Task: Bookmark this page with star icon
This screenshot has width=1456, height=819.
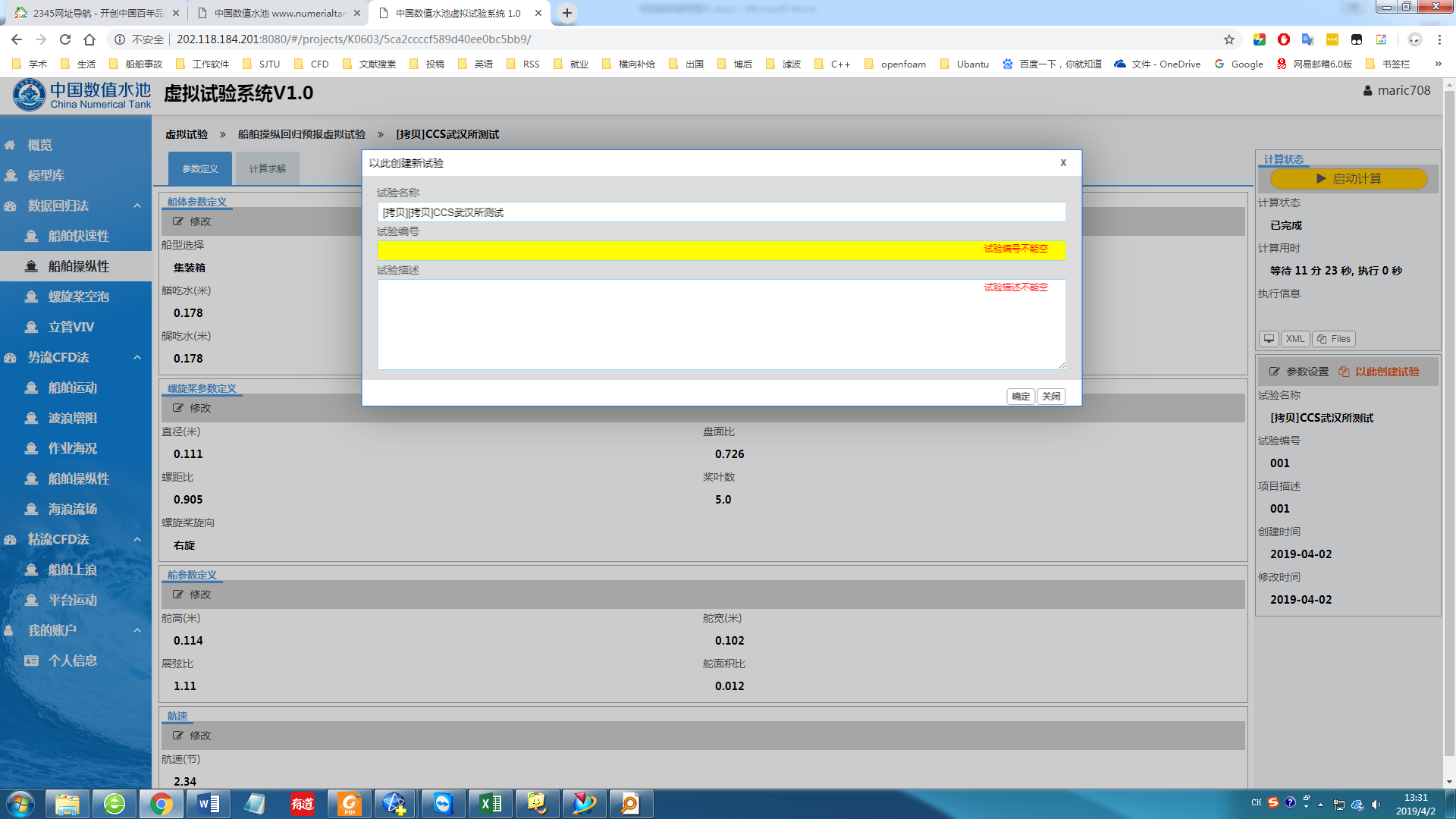Action: coord(1229,39)
